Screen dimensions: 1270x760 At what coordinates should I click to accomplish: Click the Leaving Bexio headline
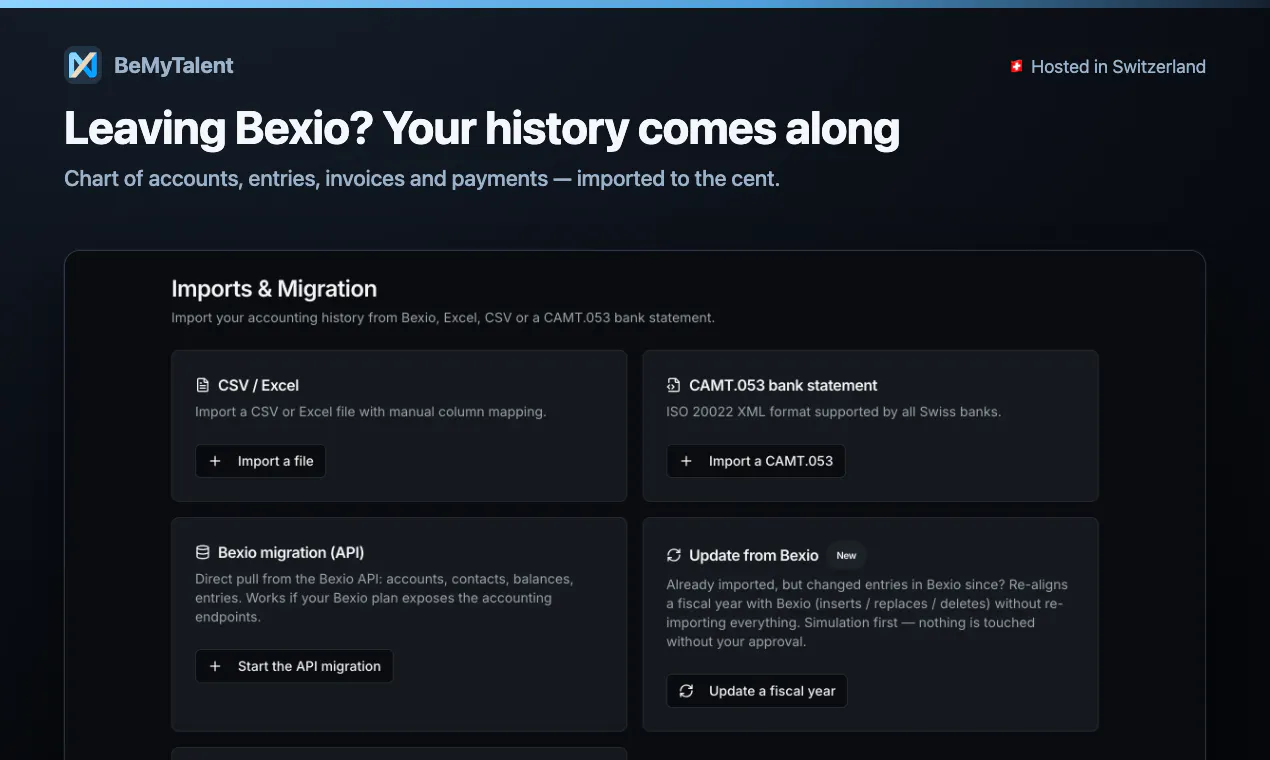pyautogui.click(x=482, y=129)
